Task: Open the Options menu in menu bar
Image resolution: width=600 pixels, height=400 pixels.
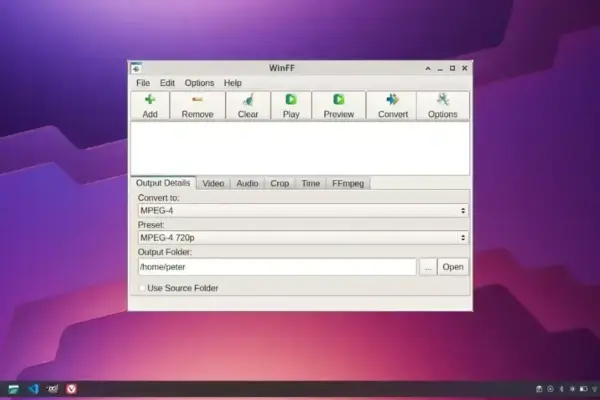Action: [199, 83]
